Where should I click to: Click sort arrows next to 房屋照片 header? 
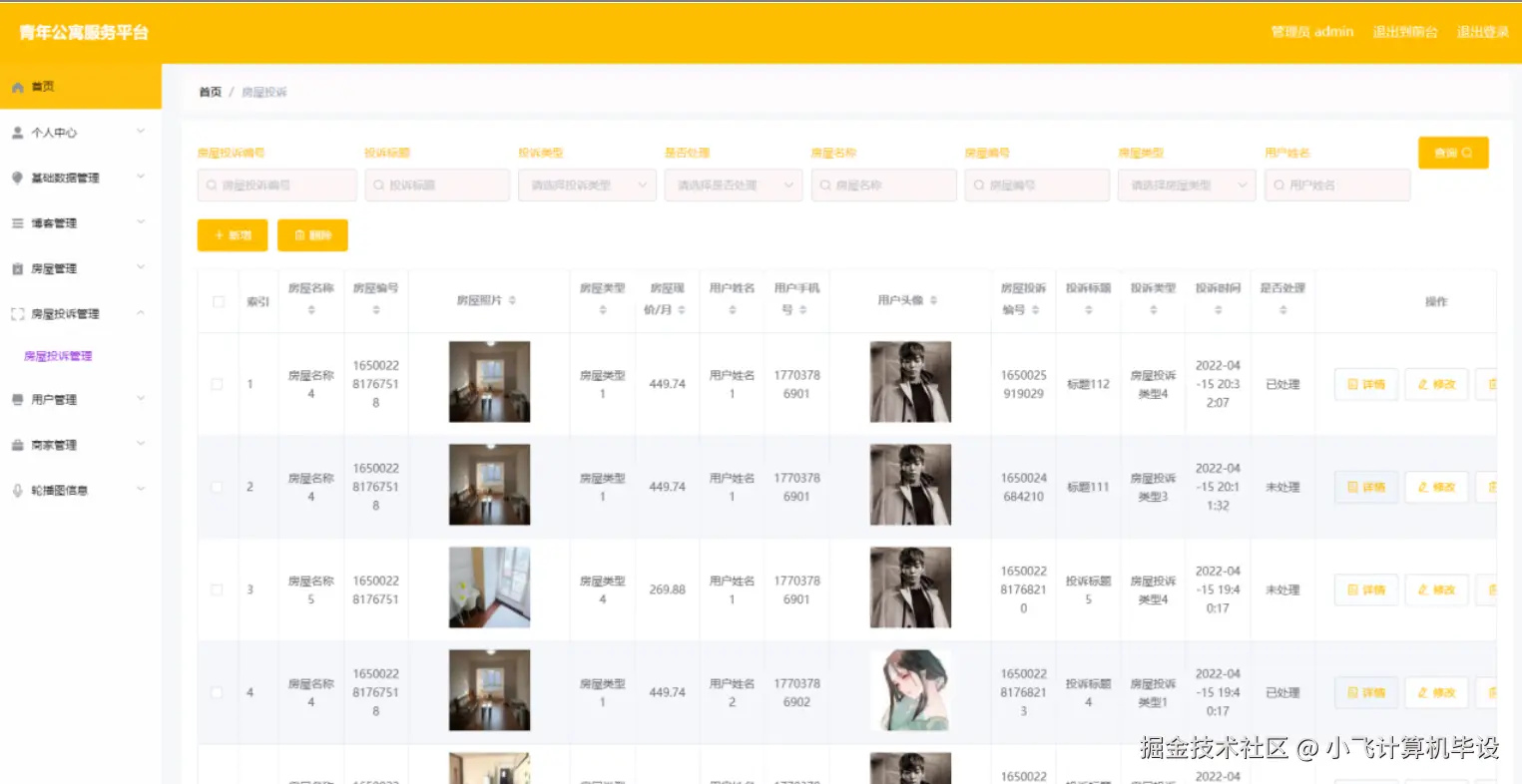coord(512,300)
